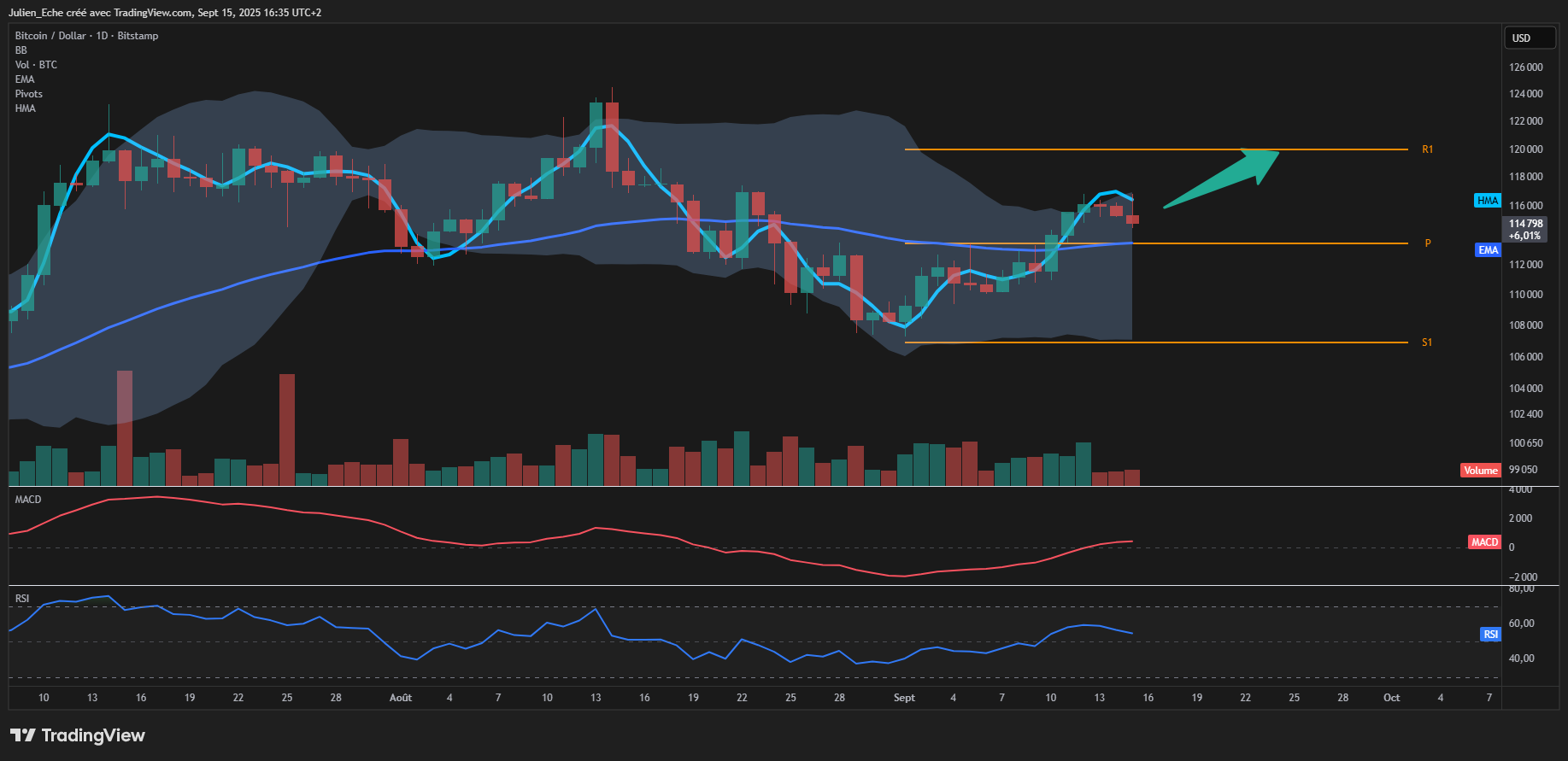1568x761 pixels.
Task: Open the USD currency selector
Action: (1530, 38)
